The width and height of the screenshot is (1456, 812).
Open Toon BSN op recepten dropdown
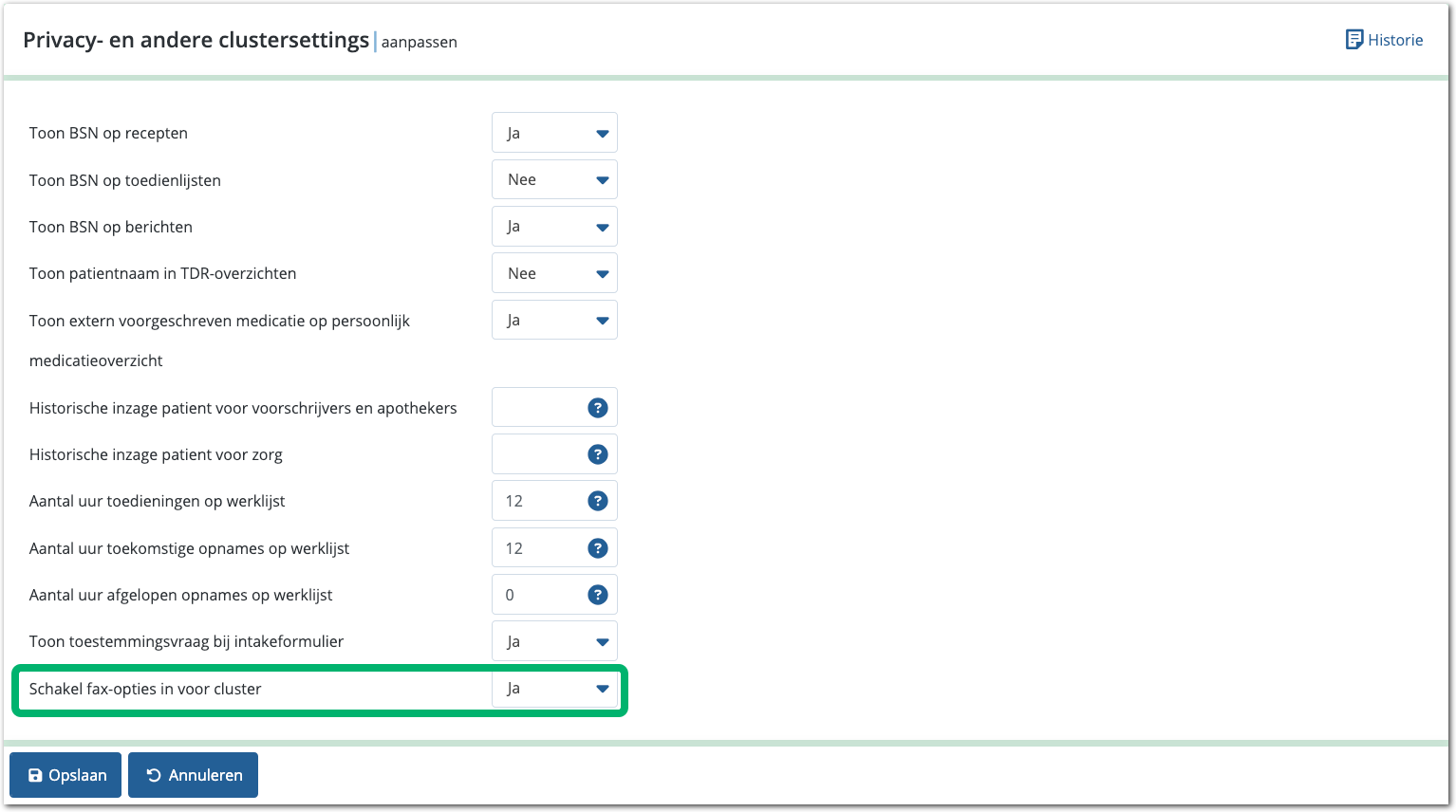[554, 133]
